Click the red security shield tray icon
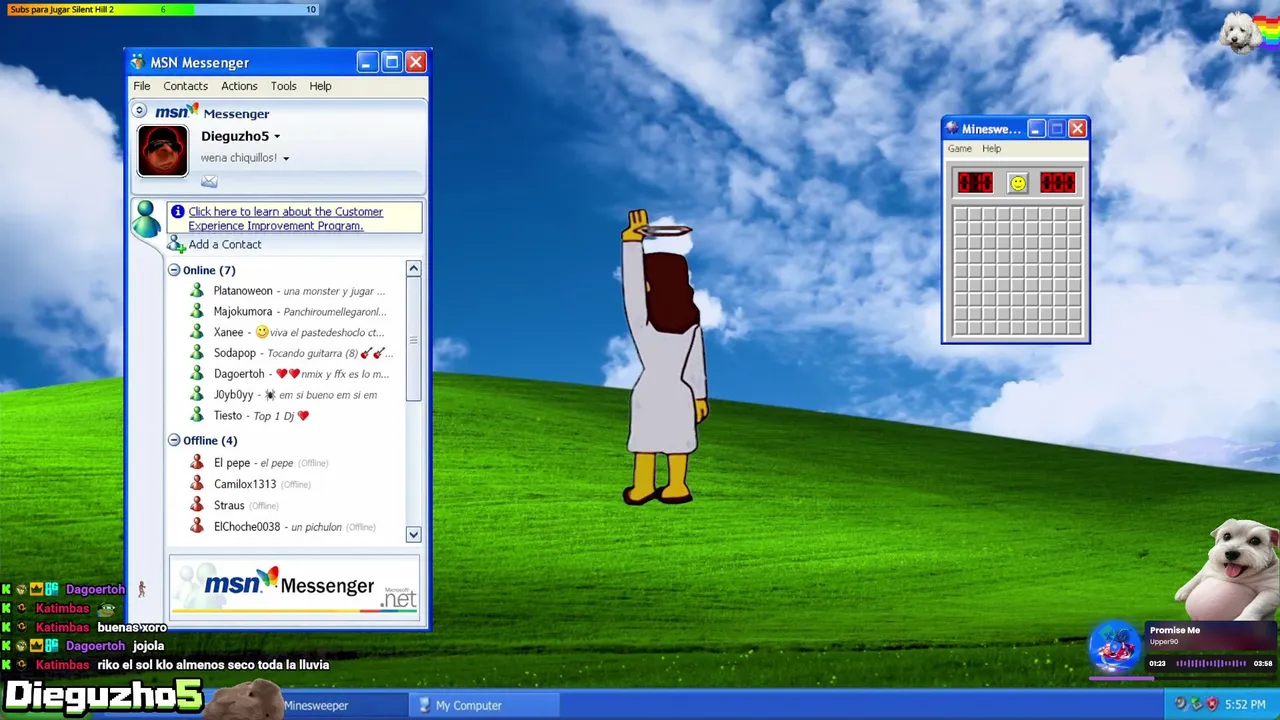 [1212, 705]
